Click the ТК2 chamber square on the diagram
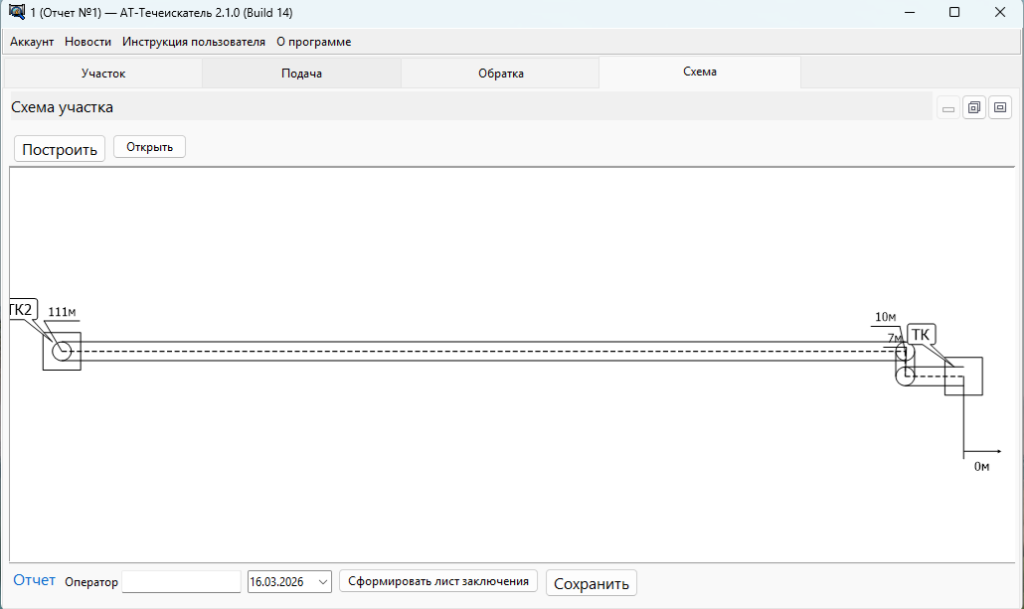 [x=61, y=351]
